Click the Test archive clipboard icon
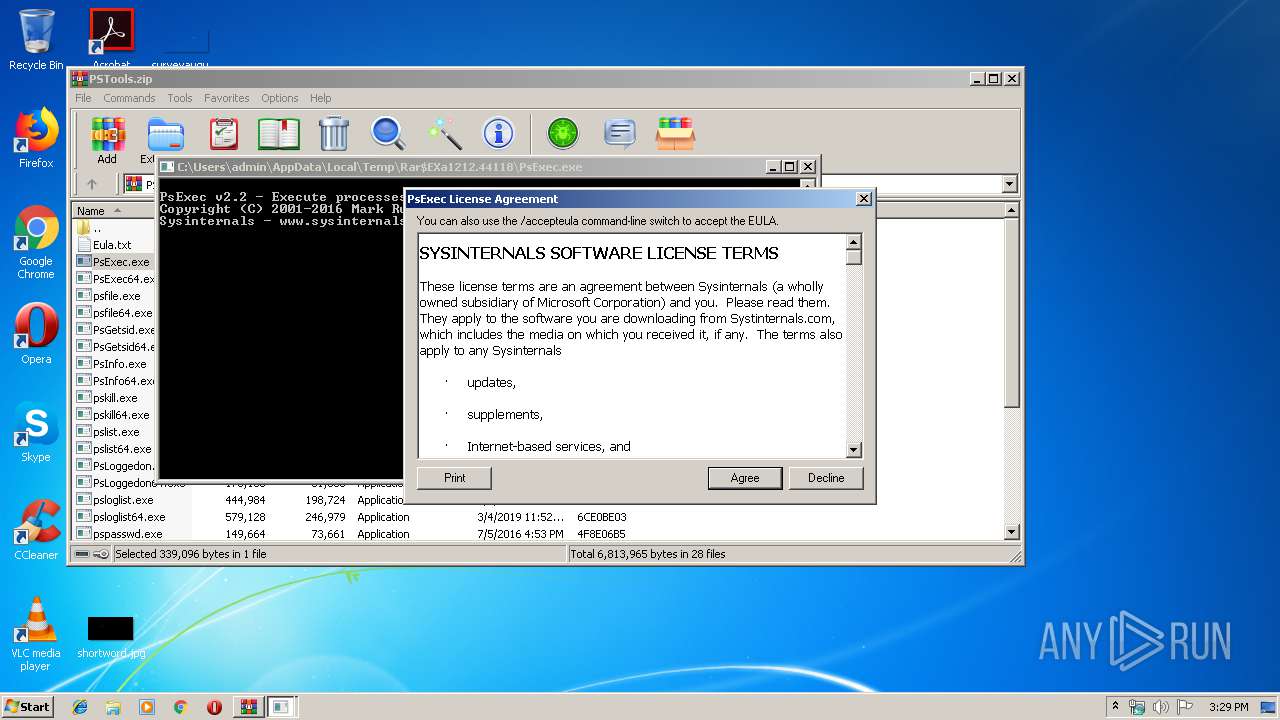Viewport: 1280px width, 720px height. point(224,133)
